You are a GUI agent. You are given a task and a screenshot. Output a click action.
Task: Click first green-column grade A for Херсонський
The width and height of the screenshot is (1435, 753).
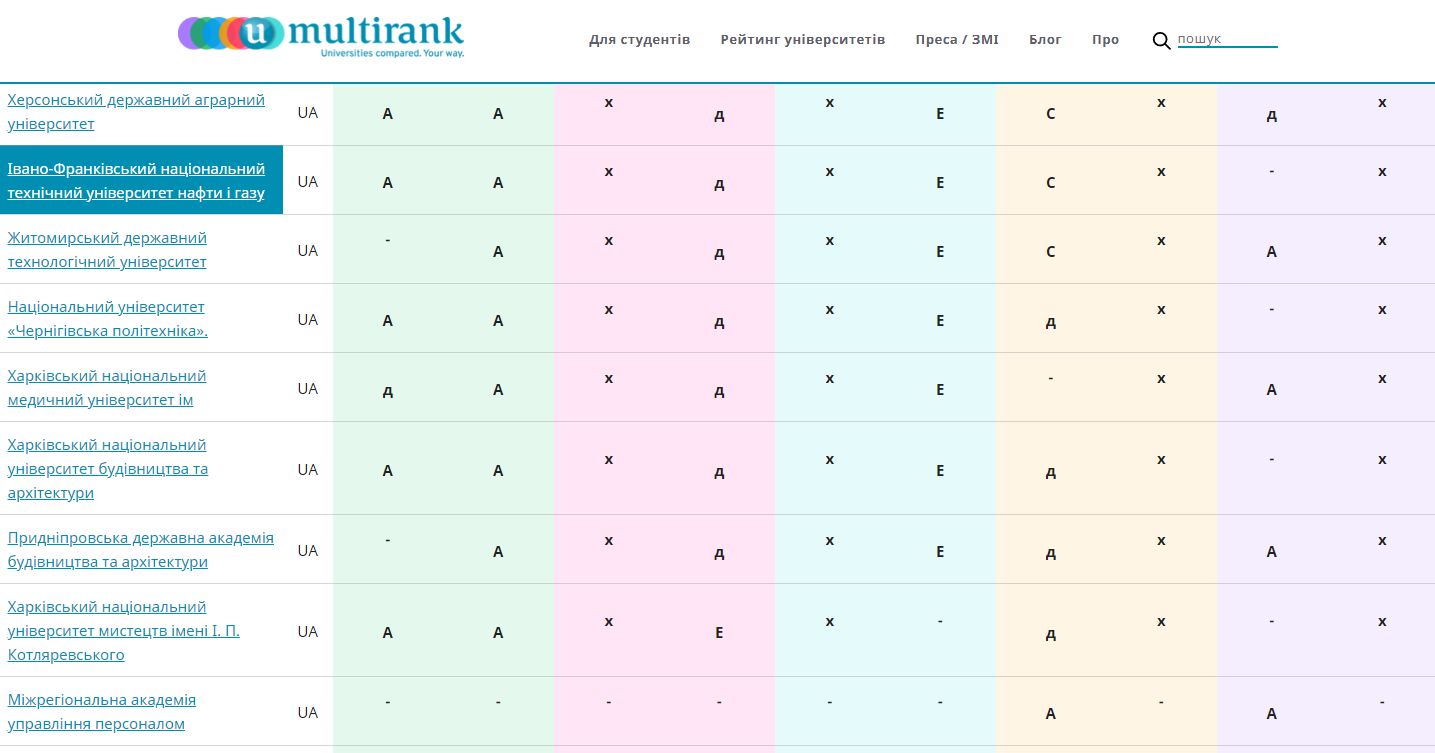(388, 114)
